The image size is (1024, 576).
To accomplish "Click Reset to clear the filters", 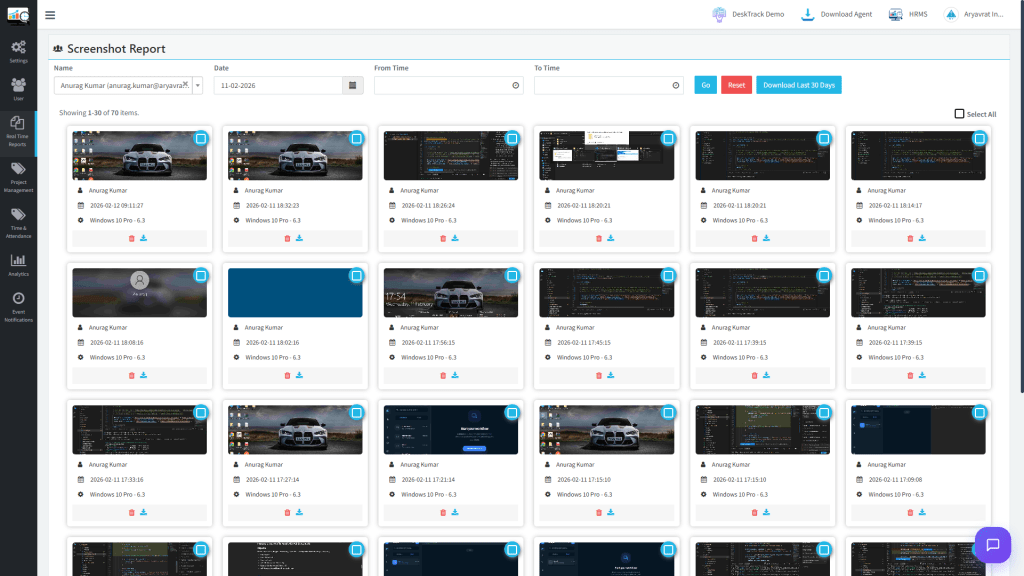I will 736,85.
